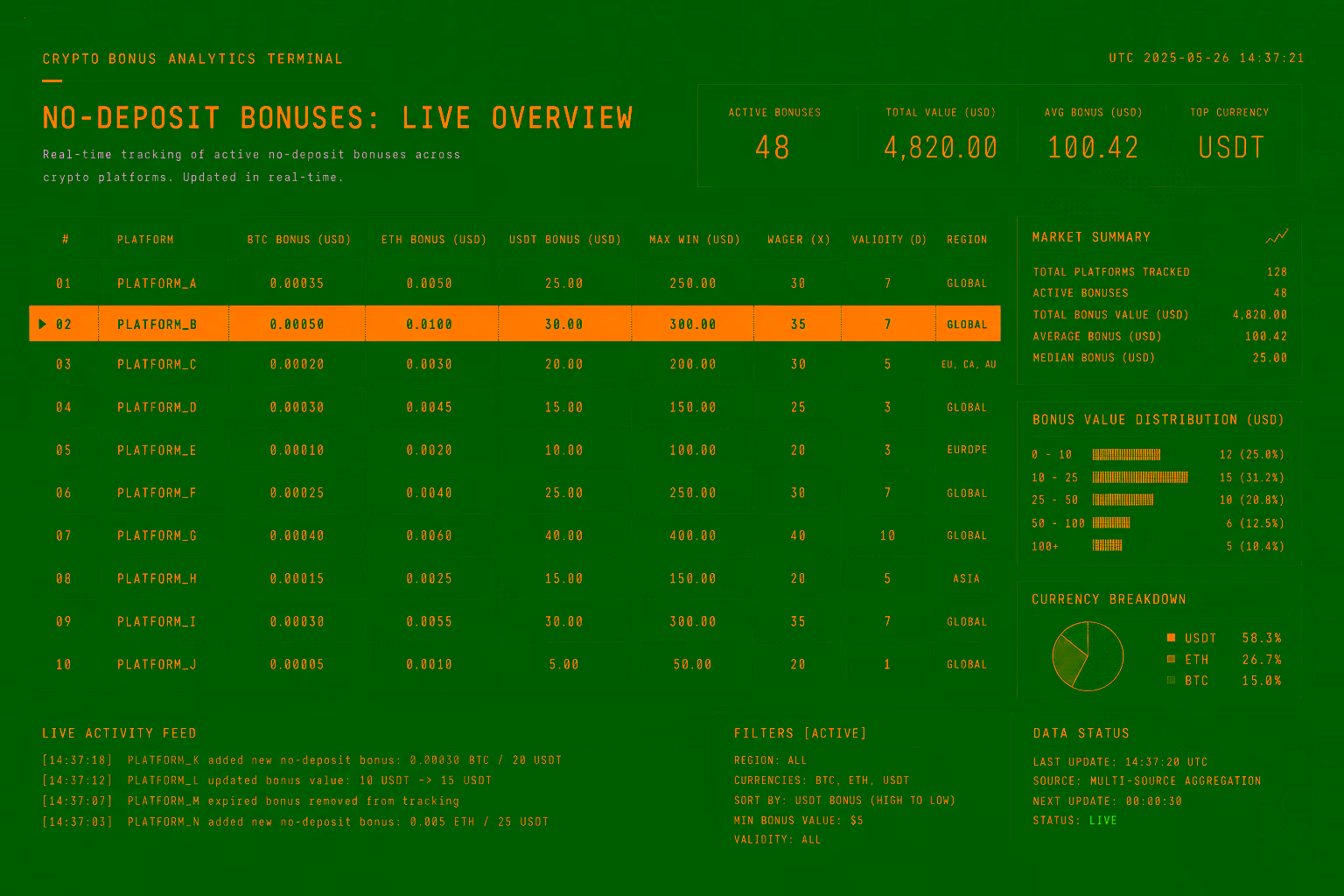1344x896 pixels.
Task: Click the CRYPTO BONUS ANALYTICS TERMINAL title
Action: [x=192, y=59]
